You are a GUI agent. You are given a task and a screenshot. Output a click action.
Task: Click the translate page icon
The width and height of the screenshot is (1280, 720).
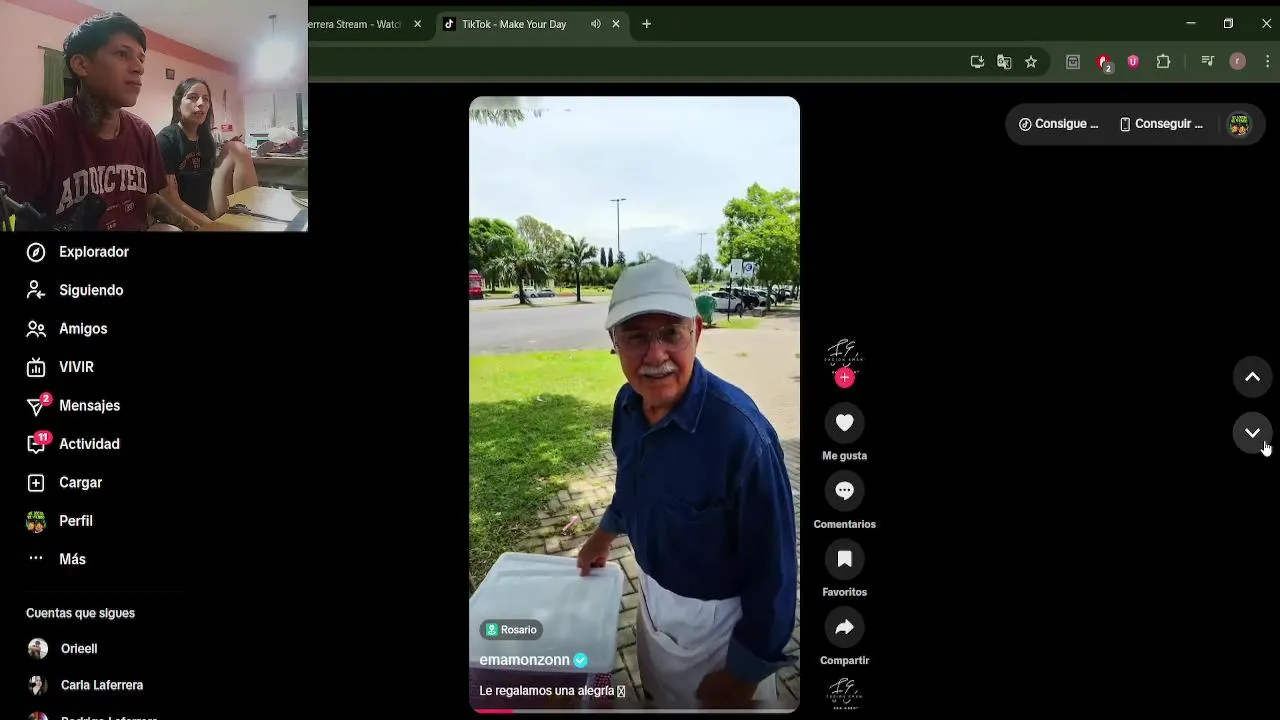click(1004, 62)
